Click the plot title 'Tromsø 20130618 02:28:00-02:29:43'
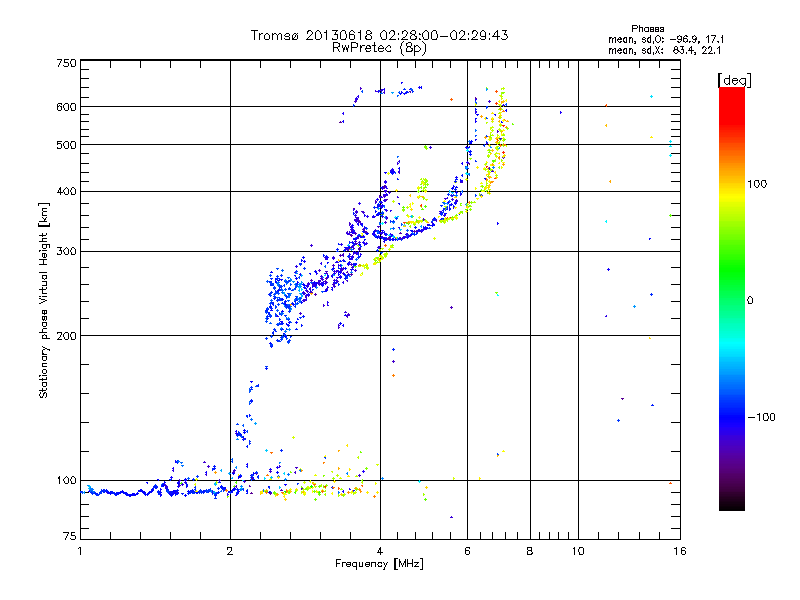Image resolution: width=800 pixels, height=600 pixels. pos(379,35)
